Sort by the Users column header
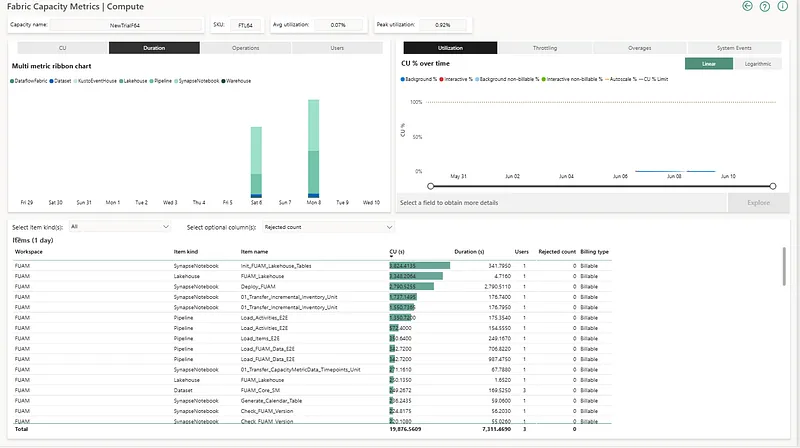The height and width of the screenshot is (448, 800). coord(521,252)
